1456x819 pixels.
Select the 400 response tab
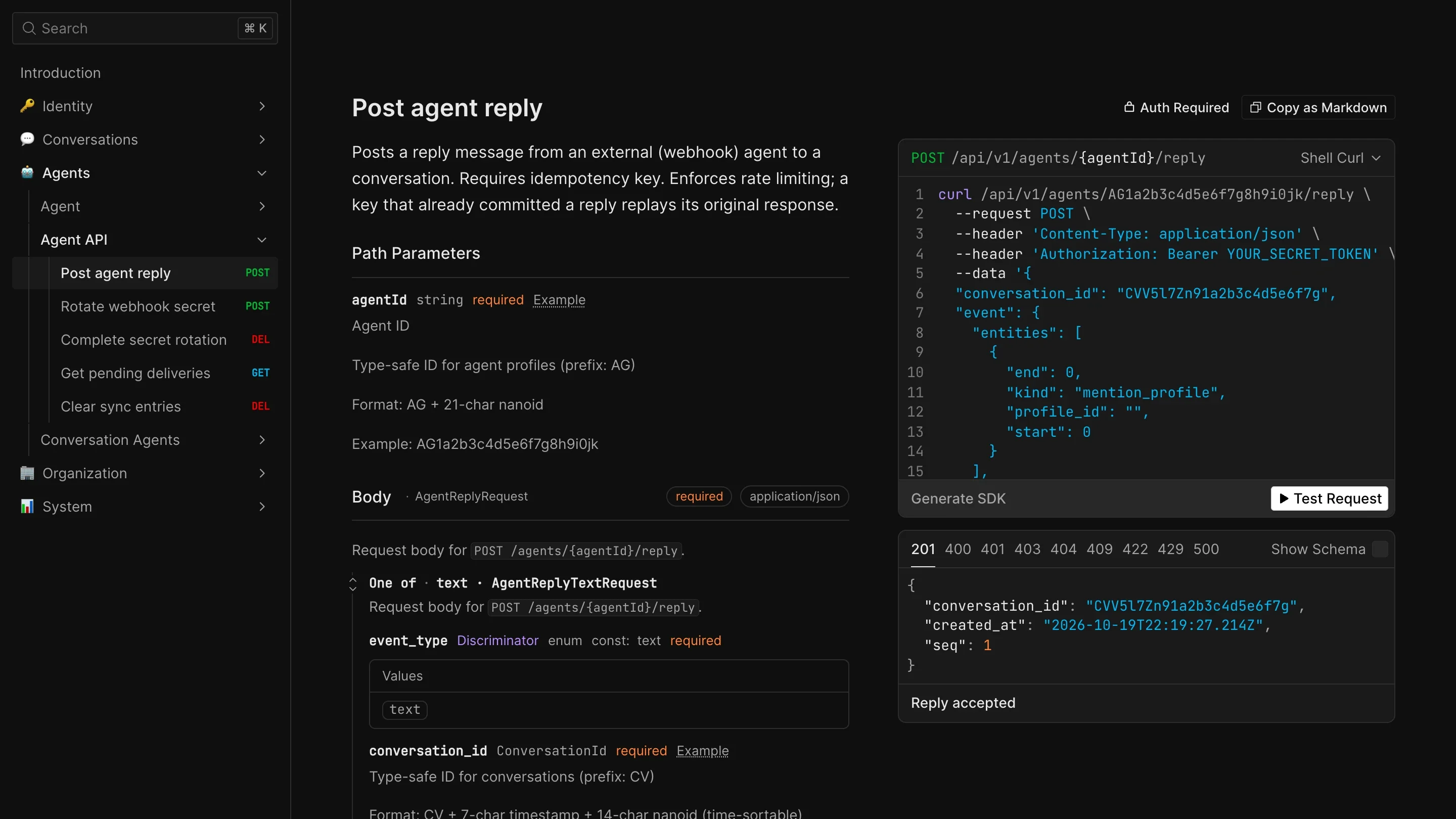[x=958, y=550]
